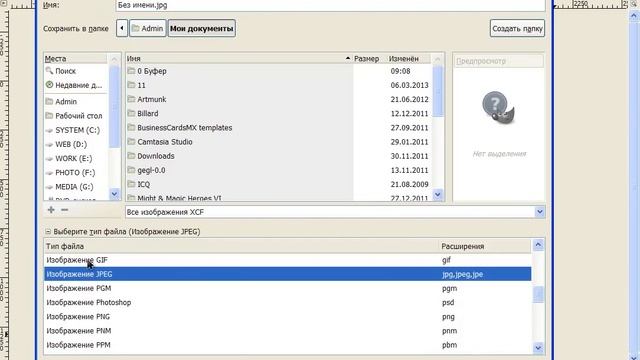Click the file list scroll down arrow
Screen dimensions: 640x360
[x=438, y=194]
